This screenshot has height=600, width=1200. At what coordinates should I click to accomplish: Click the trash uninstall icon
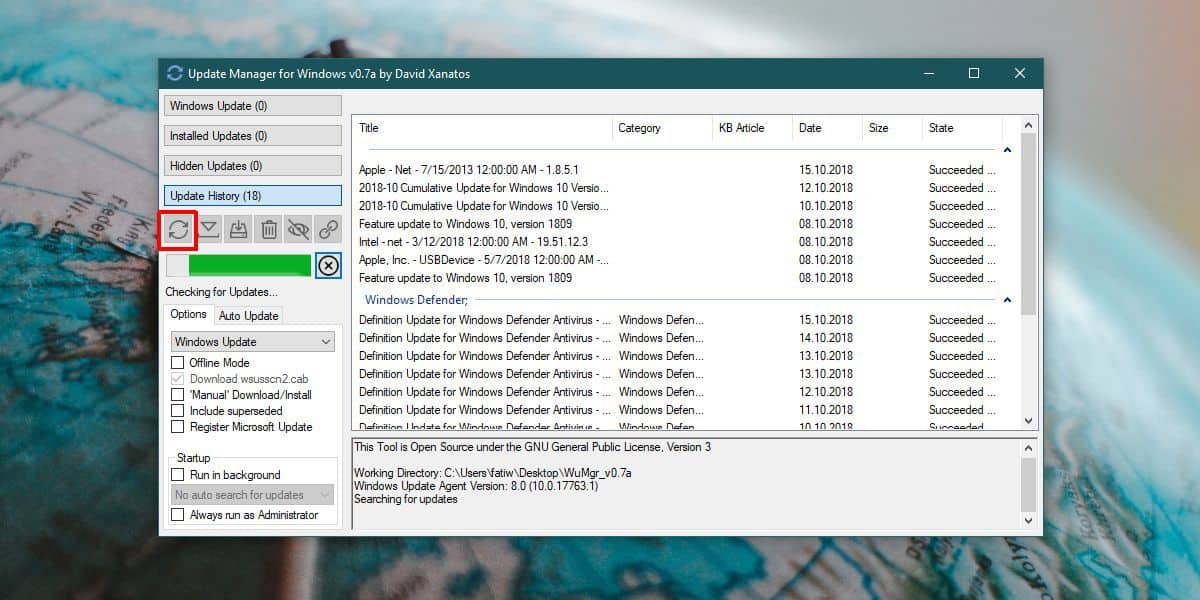pyautogui.click(x=269, y=229)
